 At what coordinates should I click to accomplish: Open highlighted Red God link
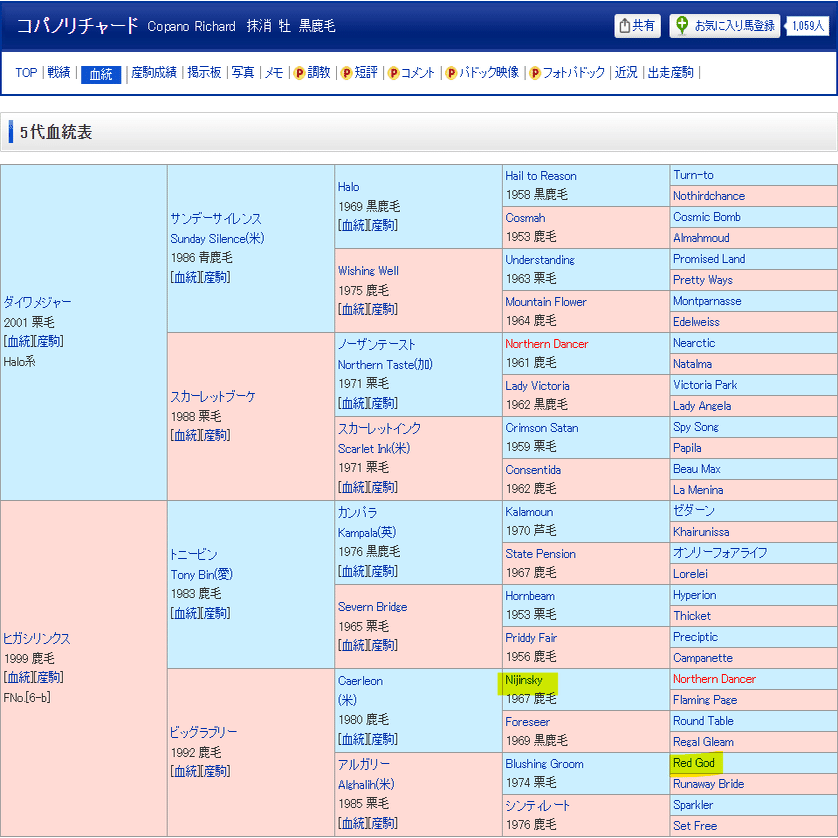point(694,763)
